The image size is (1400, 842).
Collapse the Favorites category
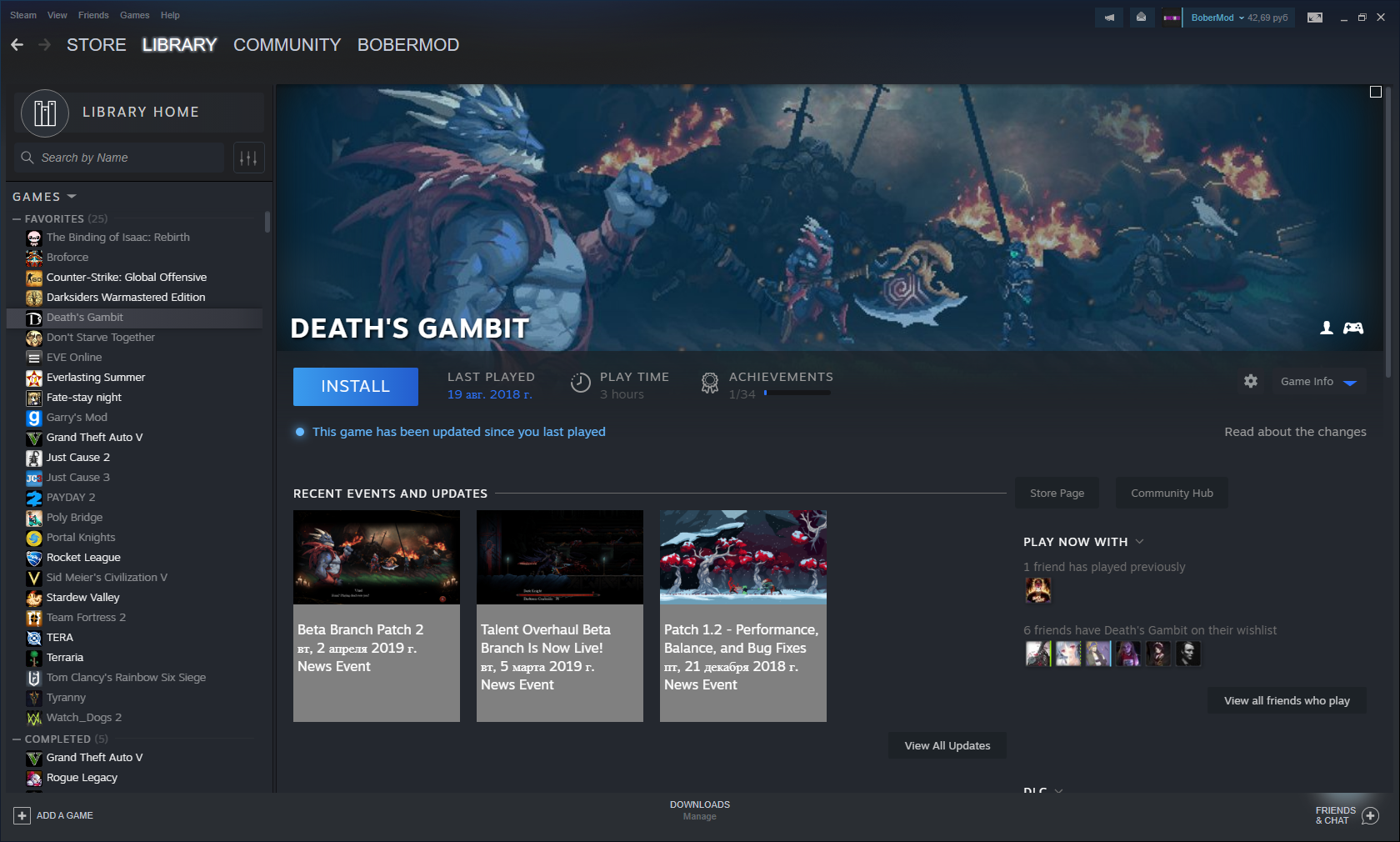[x=17, y=219]
